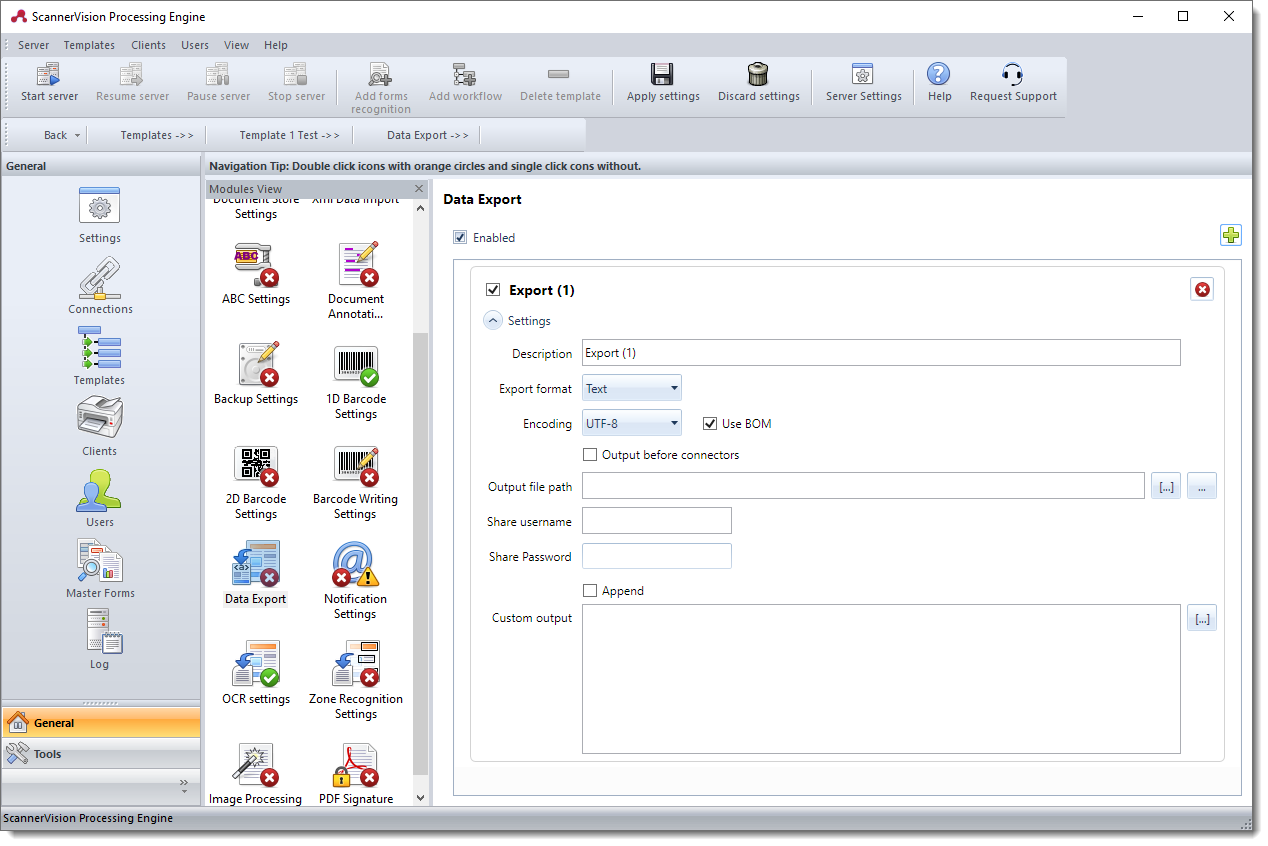Remove Export (1) with the red X

[x=1202, y=290]
